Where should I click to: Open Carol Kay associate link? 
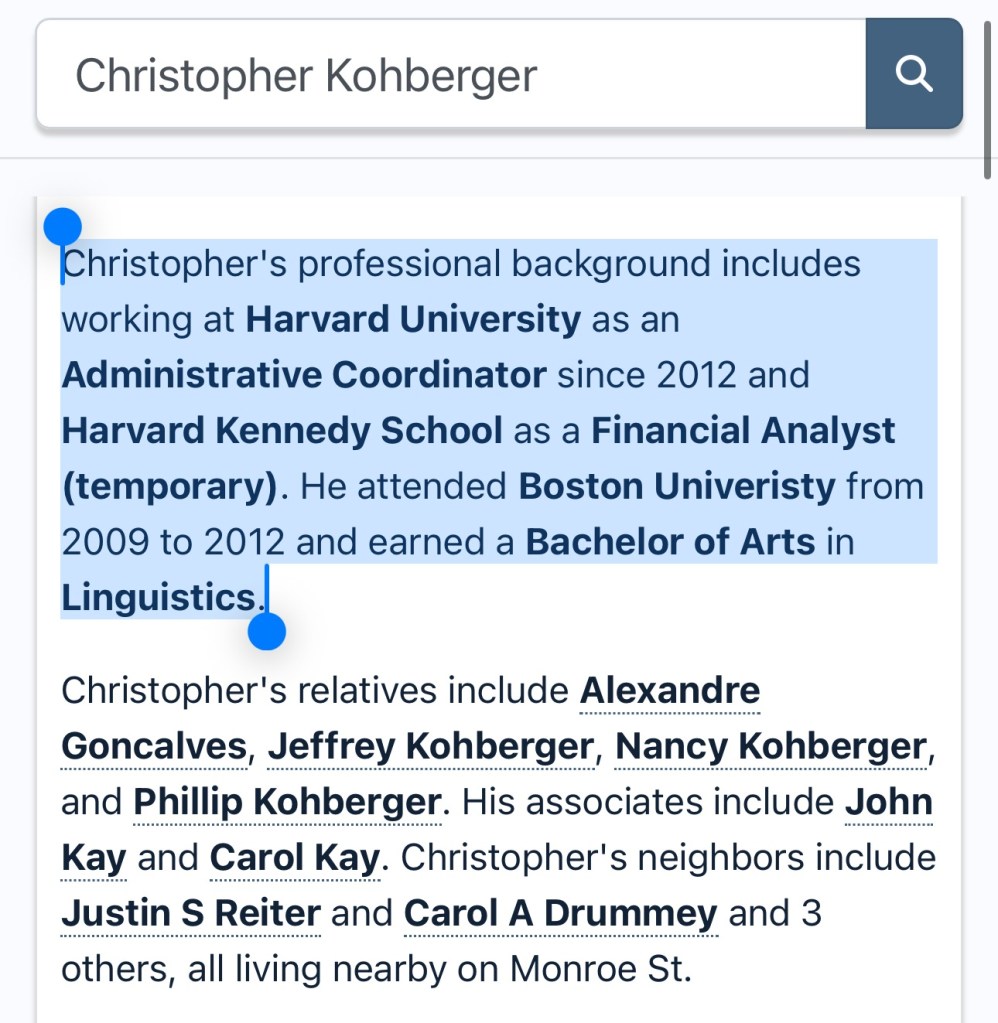click(294, 858)
